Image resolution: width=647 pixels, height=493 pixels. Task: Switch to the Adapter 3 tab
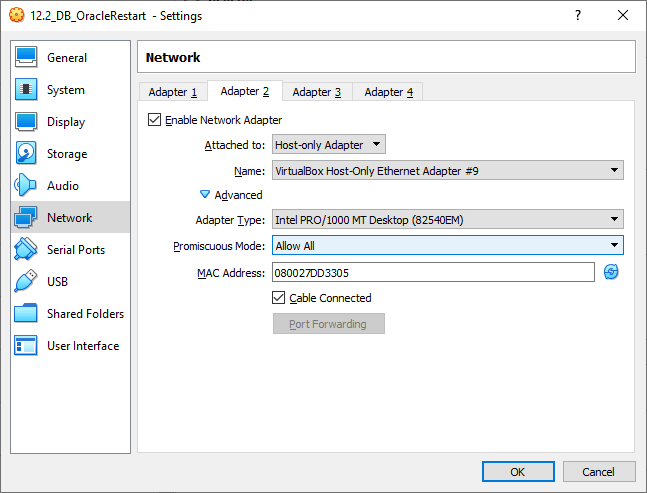[x=316, y=92]
